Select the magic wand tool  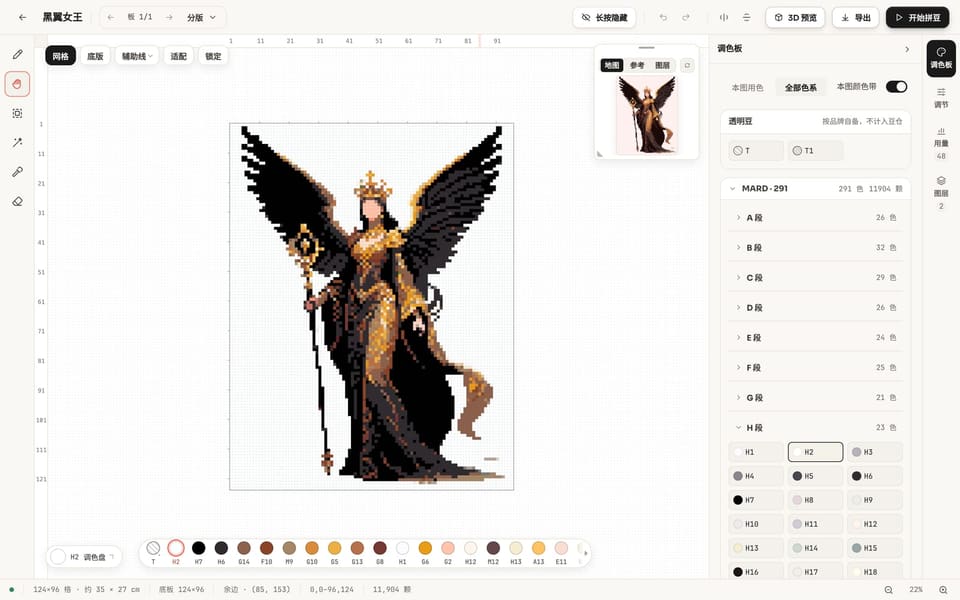pos(17,143)
